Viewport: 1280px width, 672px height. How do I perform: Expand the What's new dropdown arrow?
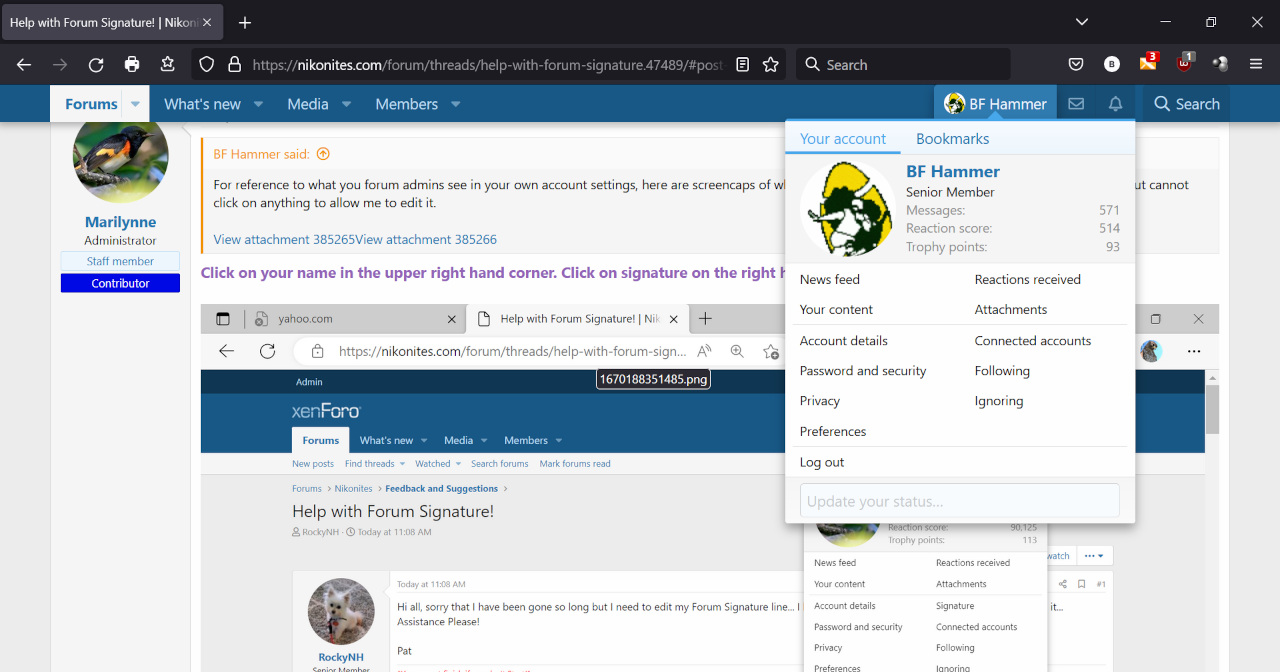(258, 104)
